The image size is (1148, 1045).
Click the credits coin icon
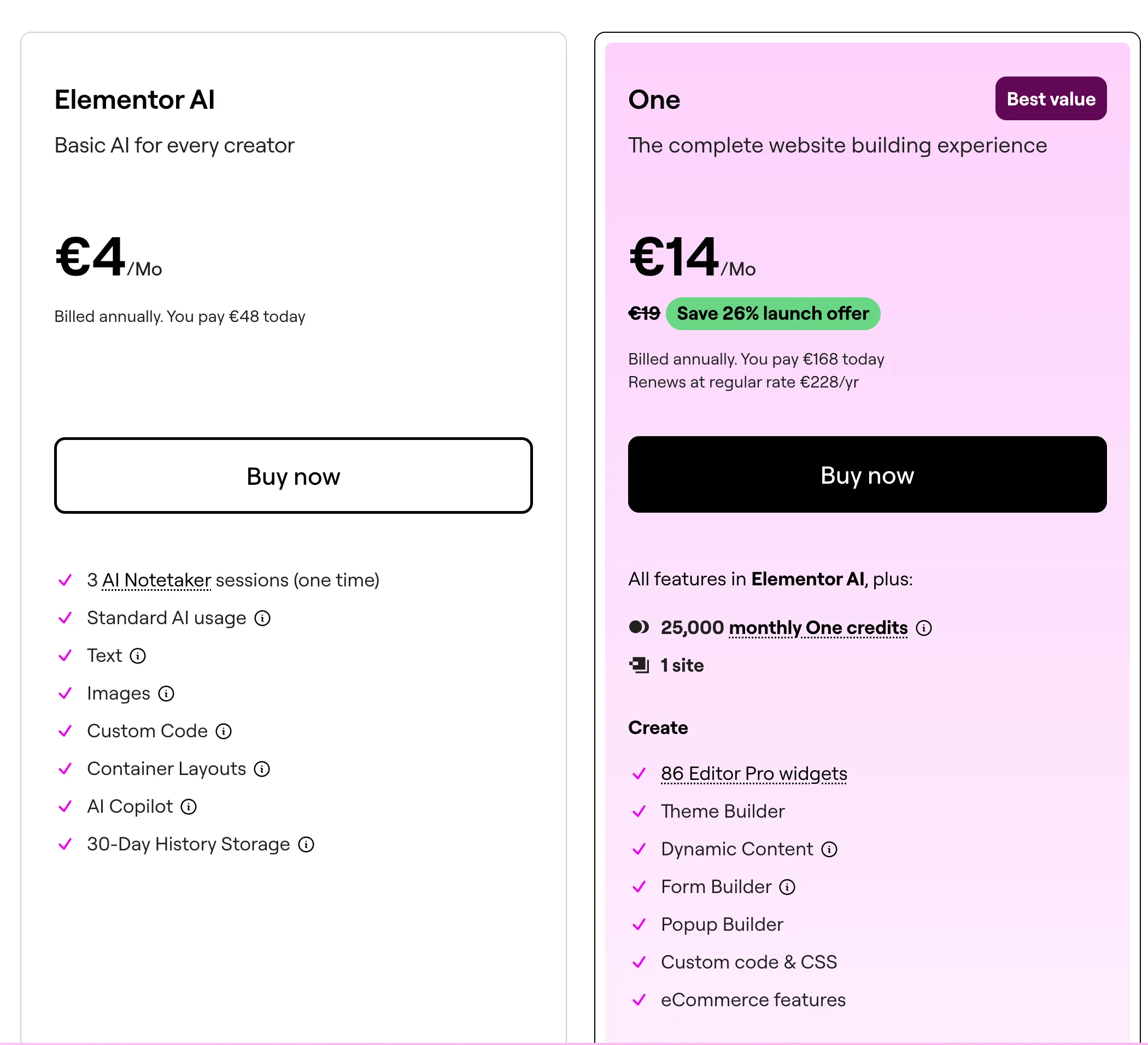coord(639,627)
